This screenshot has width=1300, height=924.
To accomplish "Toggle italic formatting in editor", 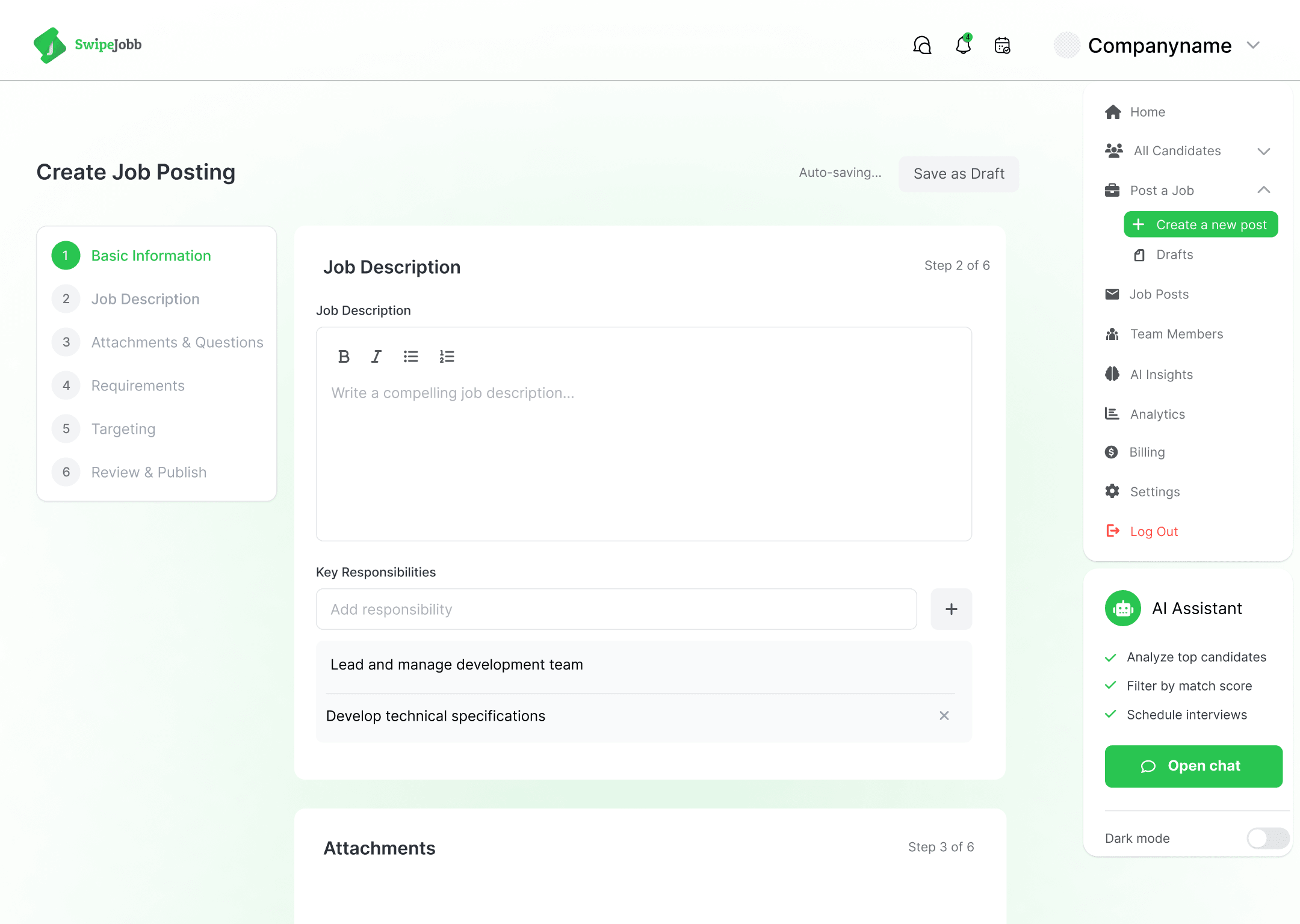I will (376, 357).
